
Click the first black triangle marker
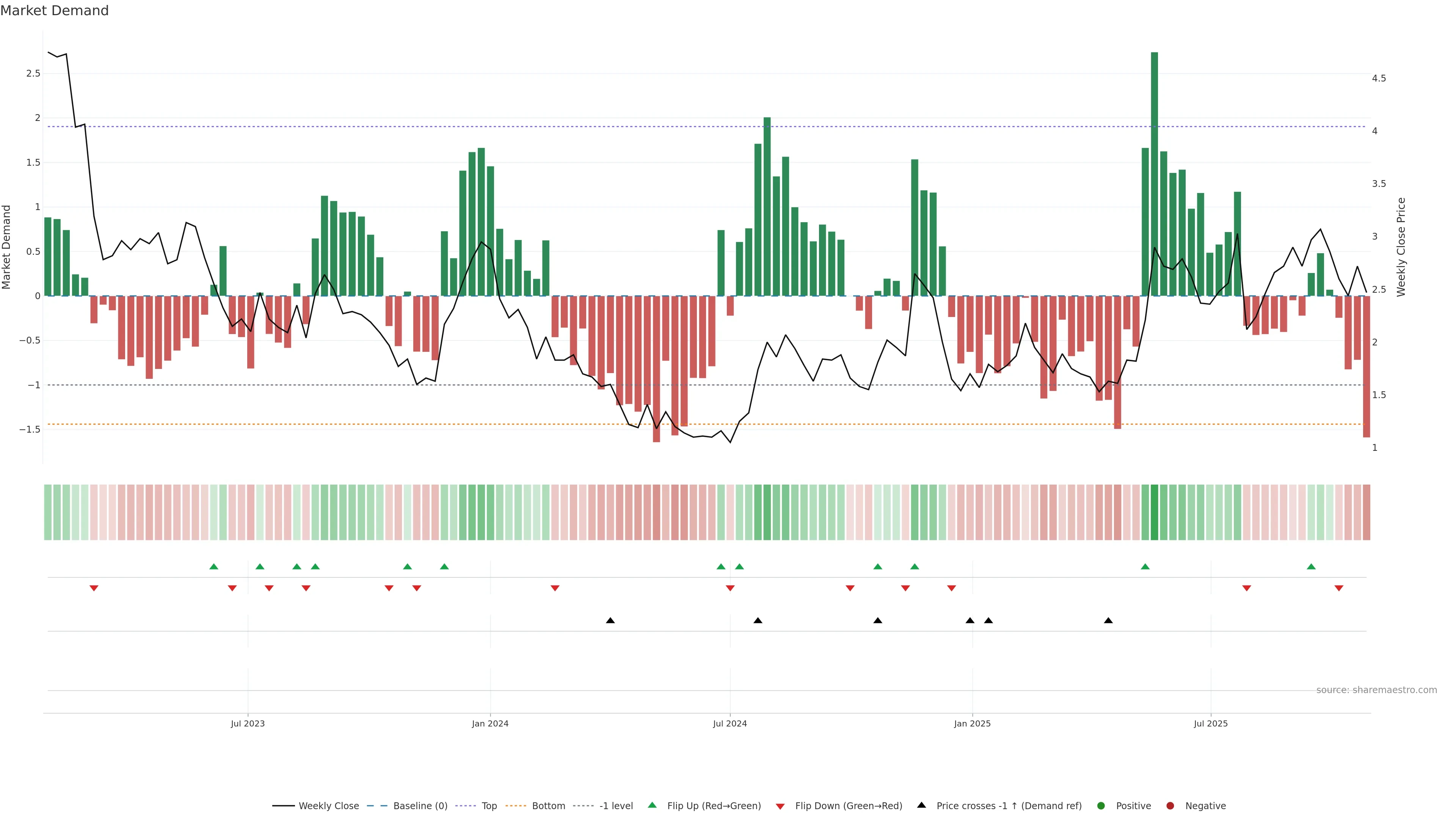coord(610,621)
